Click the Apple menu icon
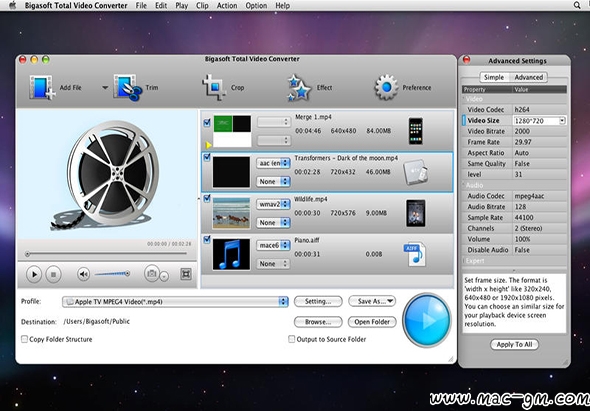590x411 pixels. tap(12, 5)
